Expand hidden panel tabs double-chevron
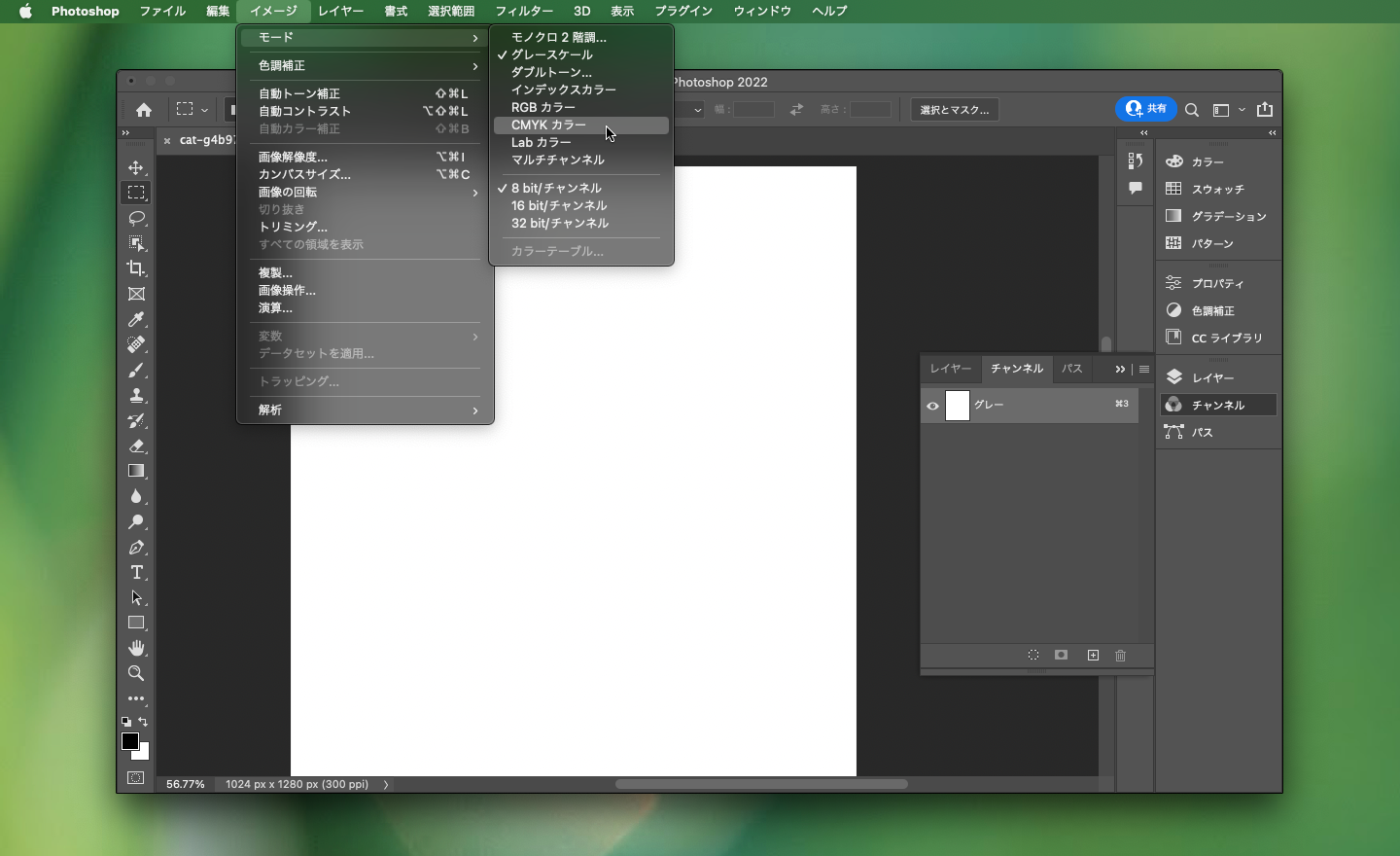 click(1120, 370)
